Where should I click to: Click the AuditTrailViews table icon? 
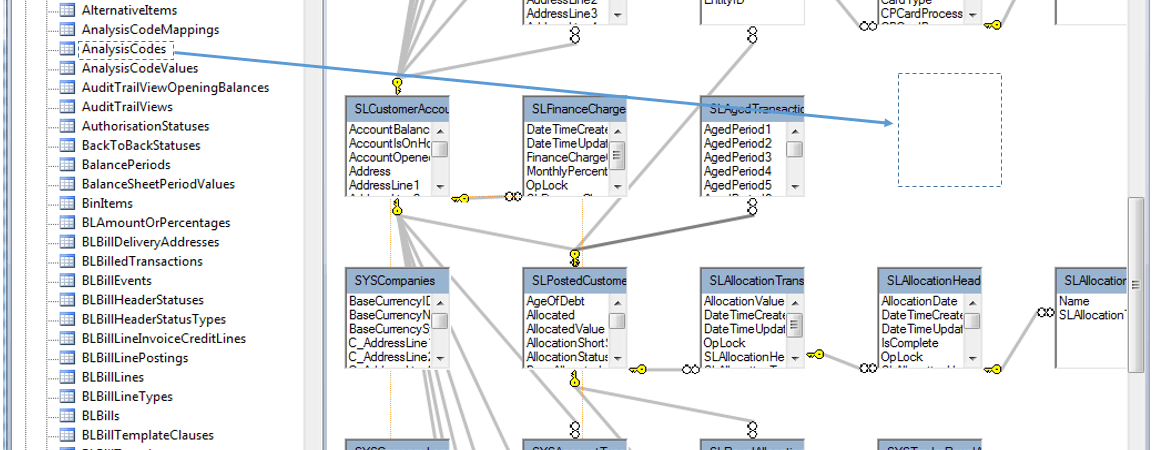click(67, 107)
